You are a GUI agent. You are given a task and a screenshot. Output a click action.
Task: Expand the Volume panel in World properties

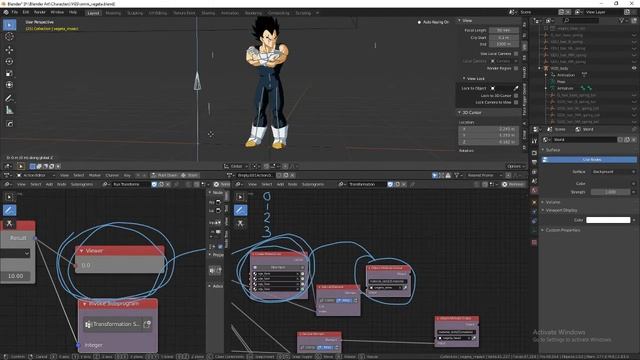(x=543, y=202)
